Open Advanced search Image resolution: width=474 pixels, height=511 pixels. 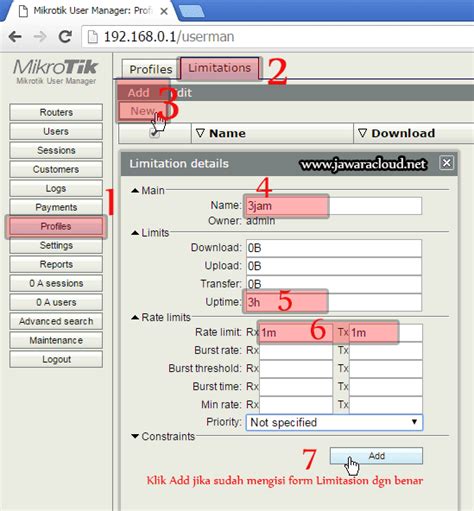click(x=56, y=321)
